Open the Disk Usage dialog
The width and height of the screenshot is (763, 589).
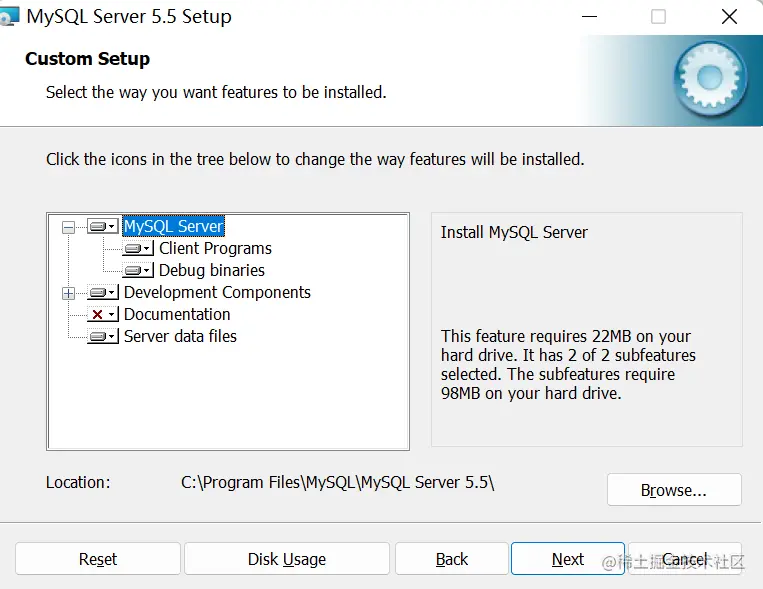point(287,559)
